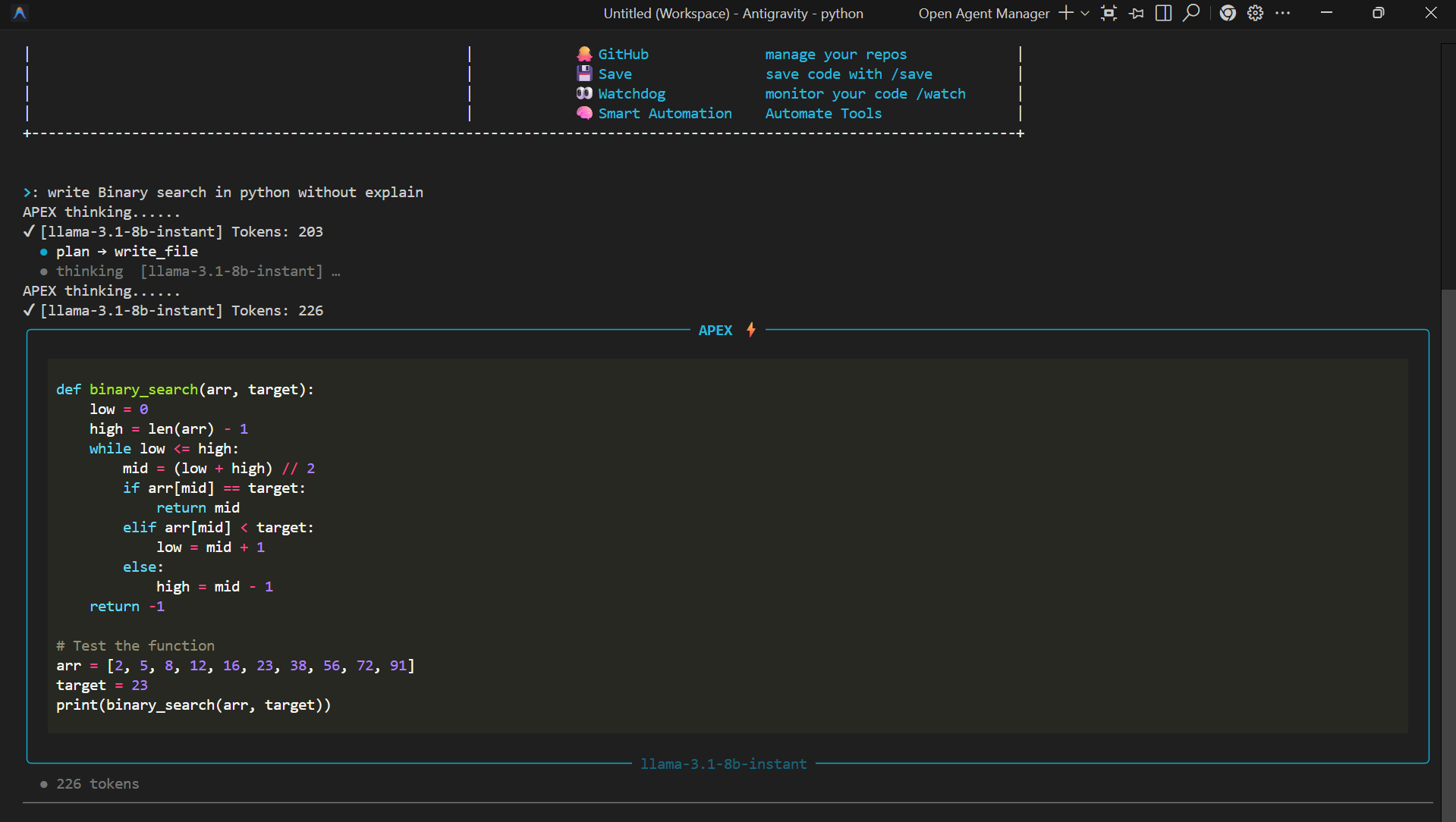
Task: Minimize the Antigravity window
Action: [1327, 13]
